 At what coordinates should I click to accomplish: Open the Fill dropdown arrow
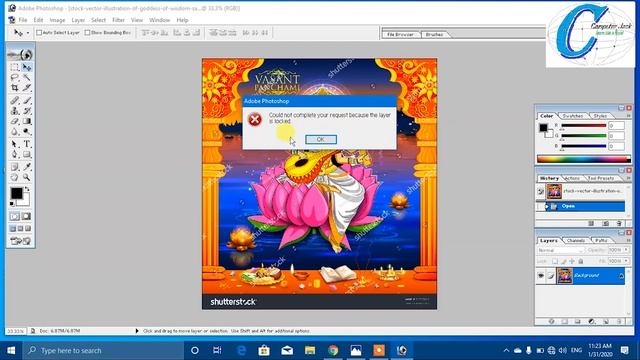pos(627,261)
